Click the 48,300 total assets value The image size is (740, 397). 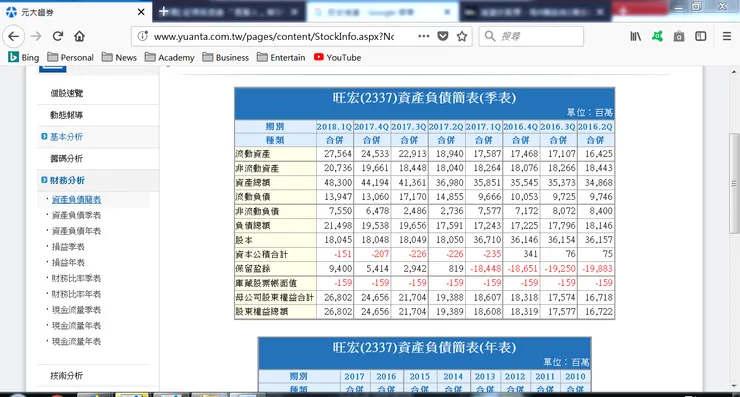click(x=338, y=183)
